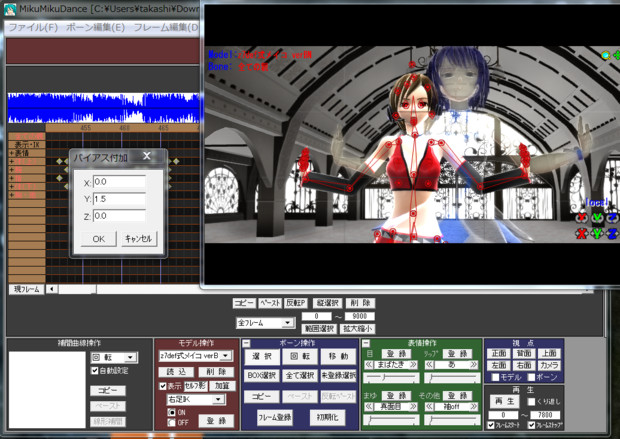Open the 全フレーム range dropdown
Viewport: 620px width, 439px height.
click(x=288, y=323)
